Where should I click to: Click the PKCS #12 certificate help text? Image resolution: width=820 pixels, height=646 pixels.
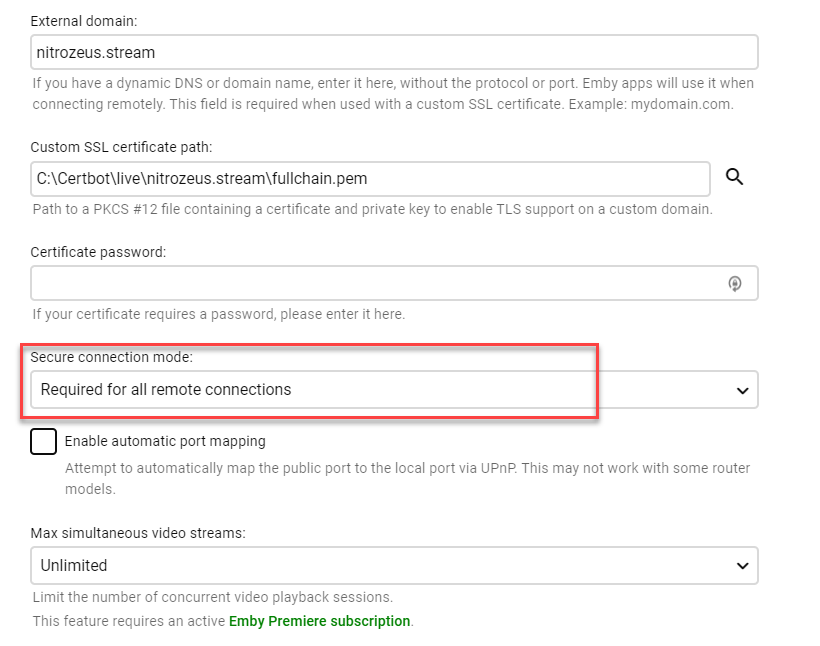(x=373, y=209)
